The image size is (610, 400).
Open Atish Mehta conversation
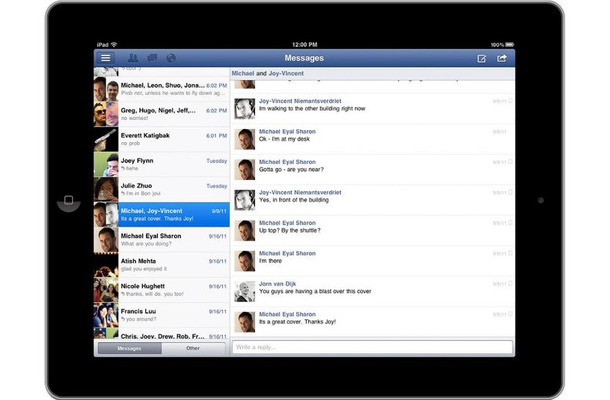(x=162, y=265)
